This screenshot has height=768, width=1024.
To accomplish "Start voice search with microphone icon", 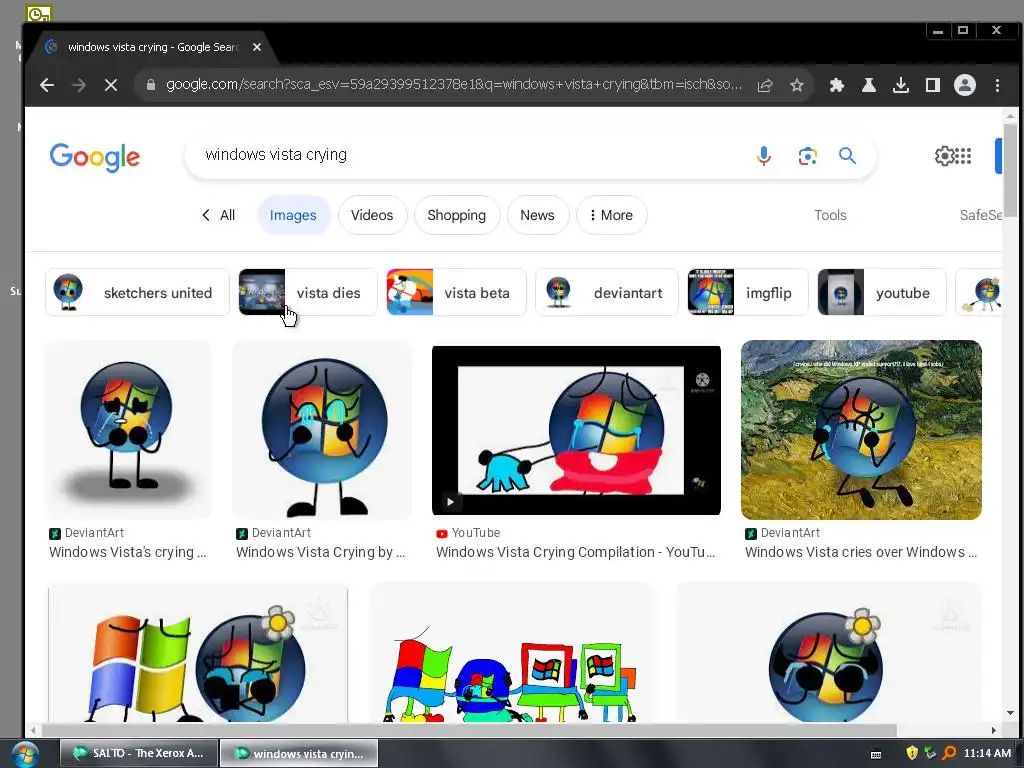I will click(763, 155).
